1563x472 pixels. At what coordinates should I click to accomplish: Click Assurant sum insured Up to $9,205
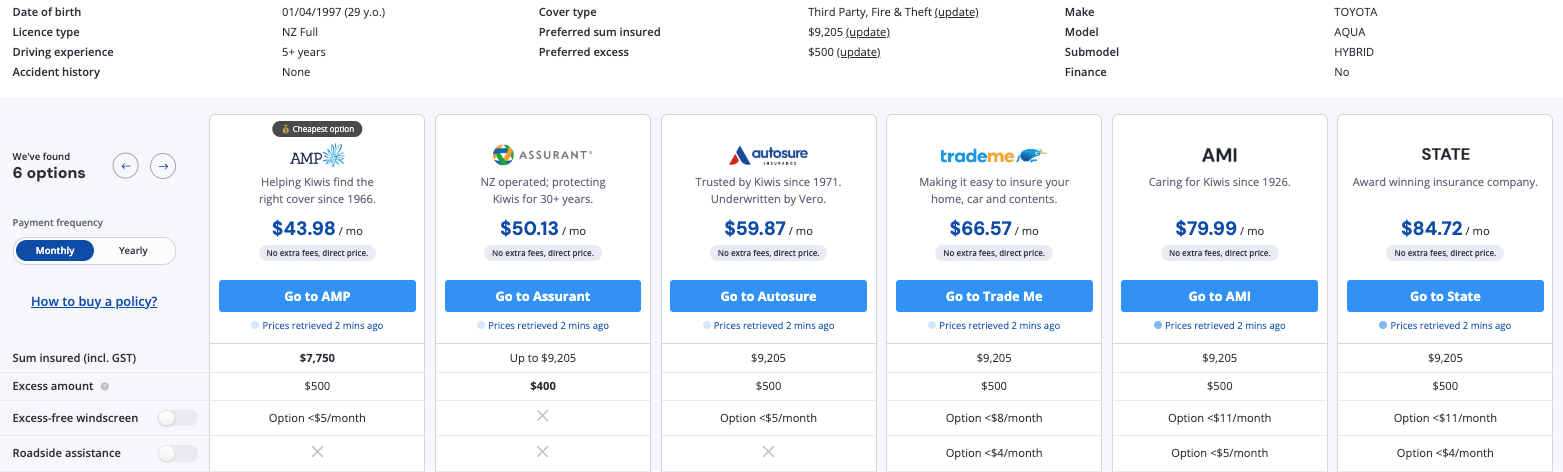tap(542, 358)
